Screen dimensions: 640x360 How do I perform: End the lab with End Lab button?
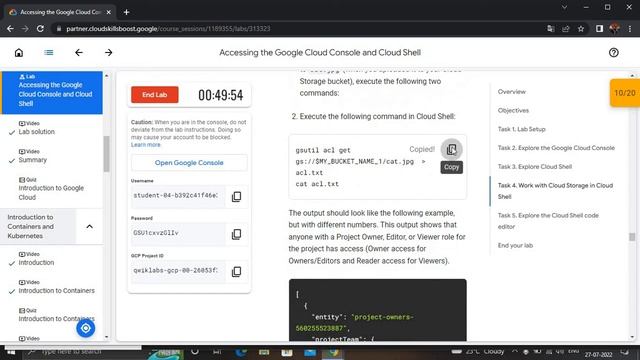(x=155, y=95)
